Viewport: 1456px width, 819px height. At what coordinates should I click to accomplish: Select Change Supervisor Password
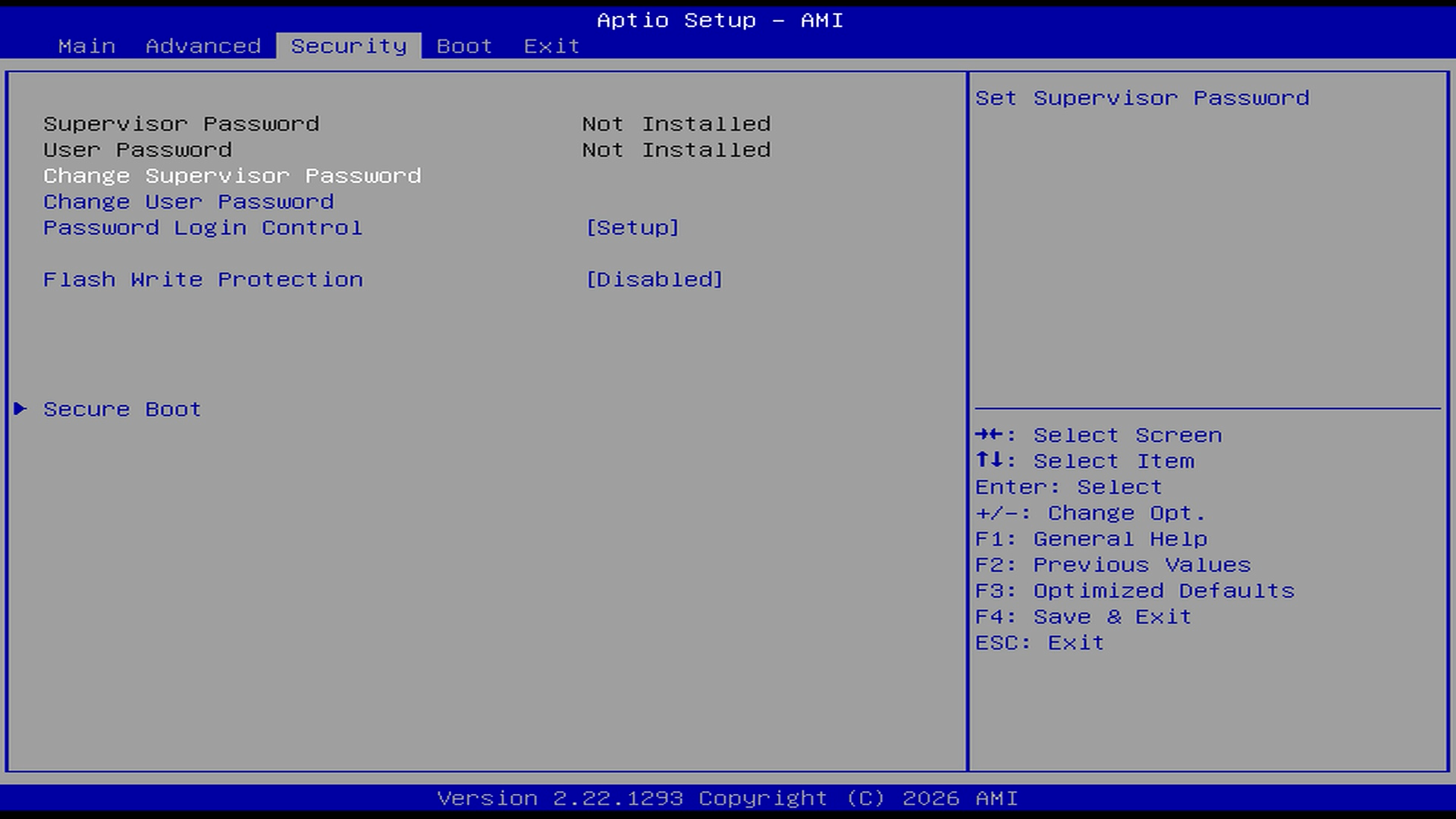point(232,176)
